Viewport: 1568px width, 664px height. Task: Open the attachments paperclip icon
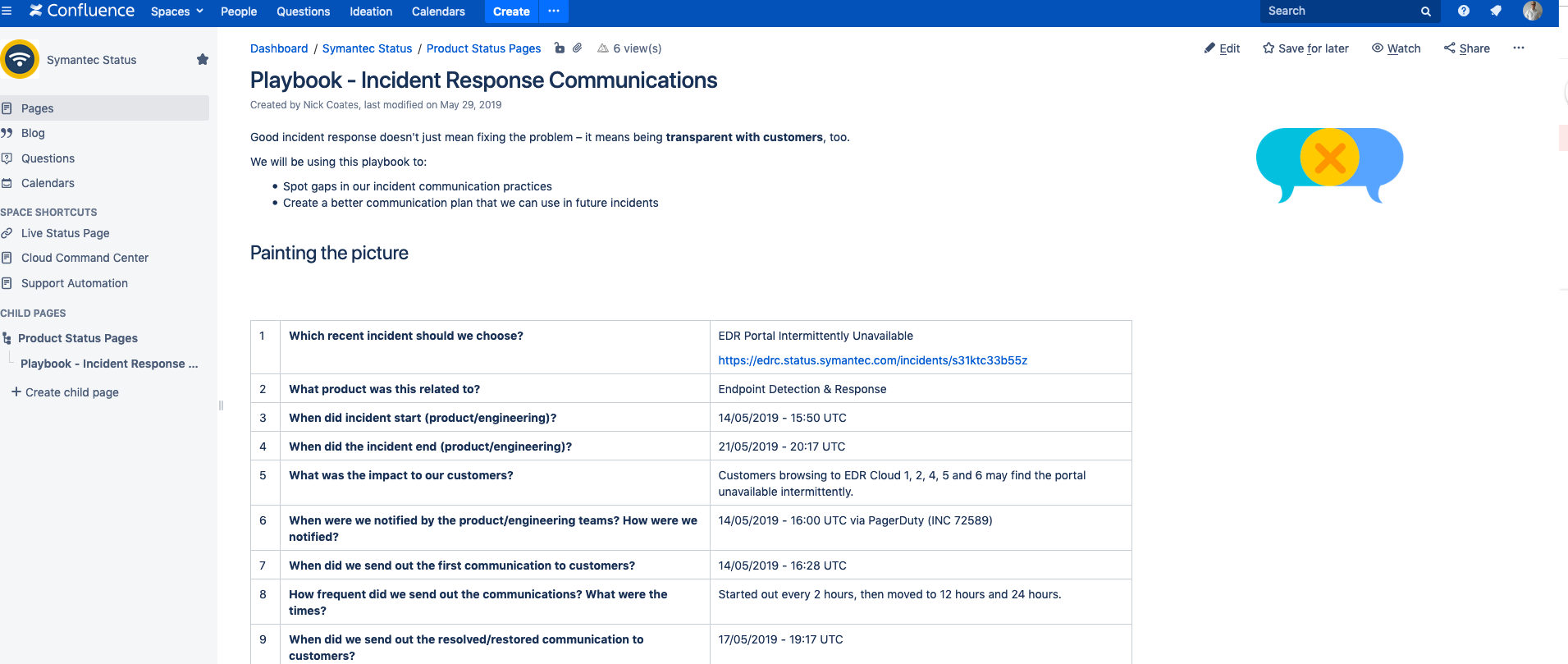[x=578, y=48]
